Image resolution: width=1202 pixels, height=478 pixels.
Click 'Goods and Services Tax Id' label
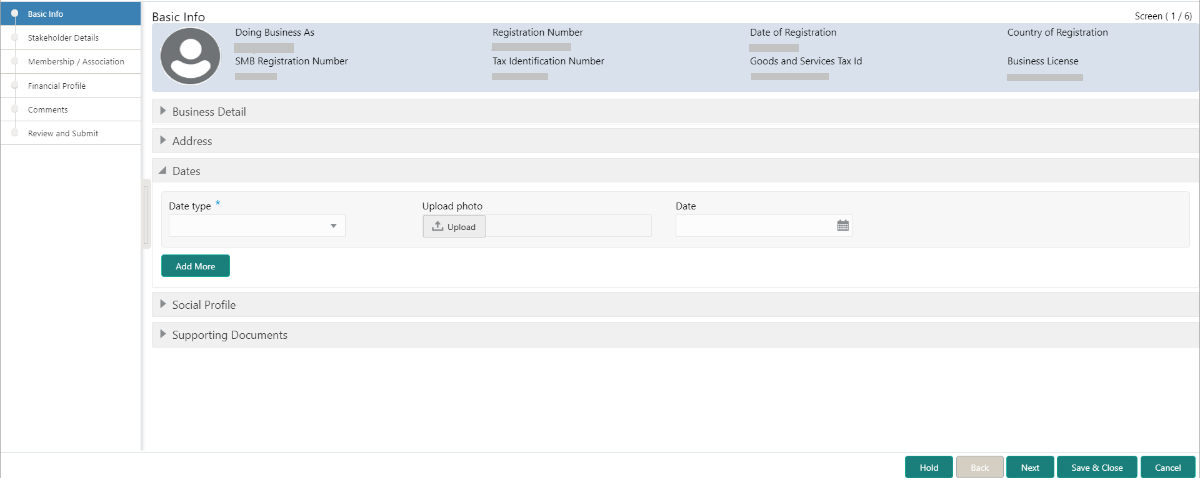coord(806,61)
